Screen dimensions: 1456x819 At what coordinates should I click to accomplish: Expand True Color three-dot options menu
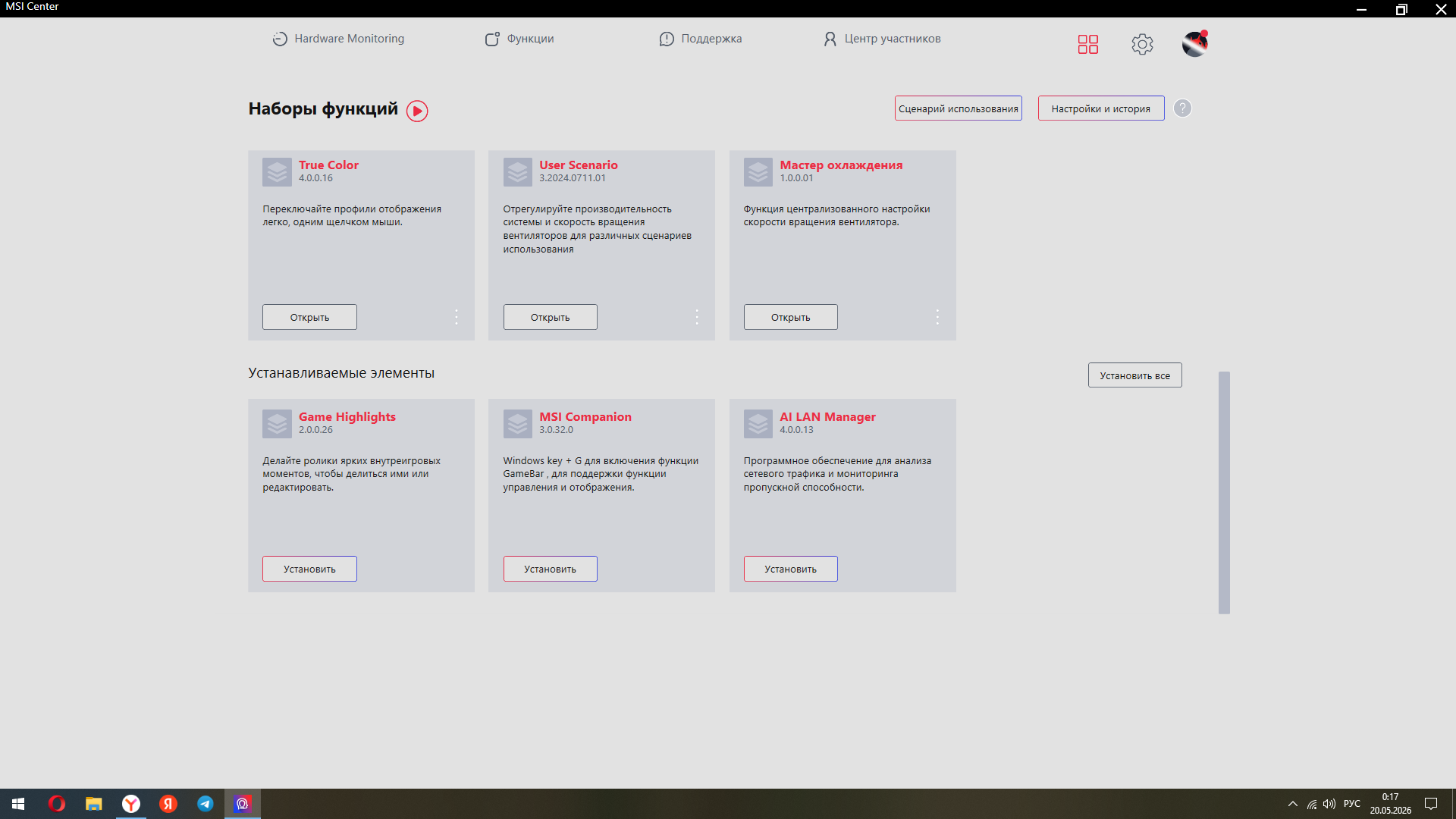click(457, 317)
